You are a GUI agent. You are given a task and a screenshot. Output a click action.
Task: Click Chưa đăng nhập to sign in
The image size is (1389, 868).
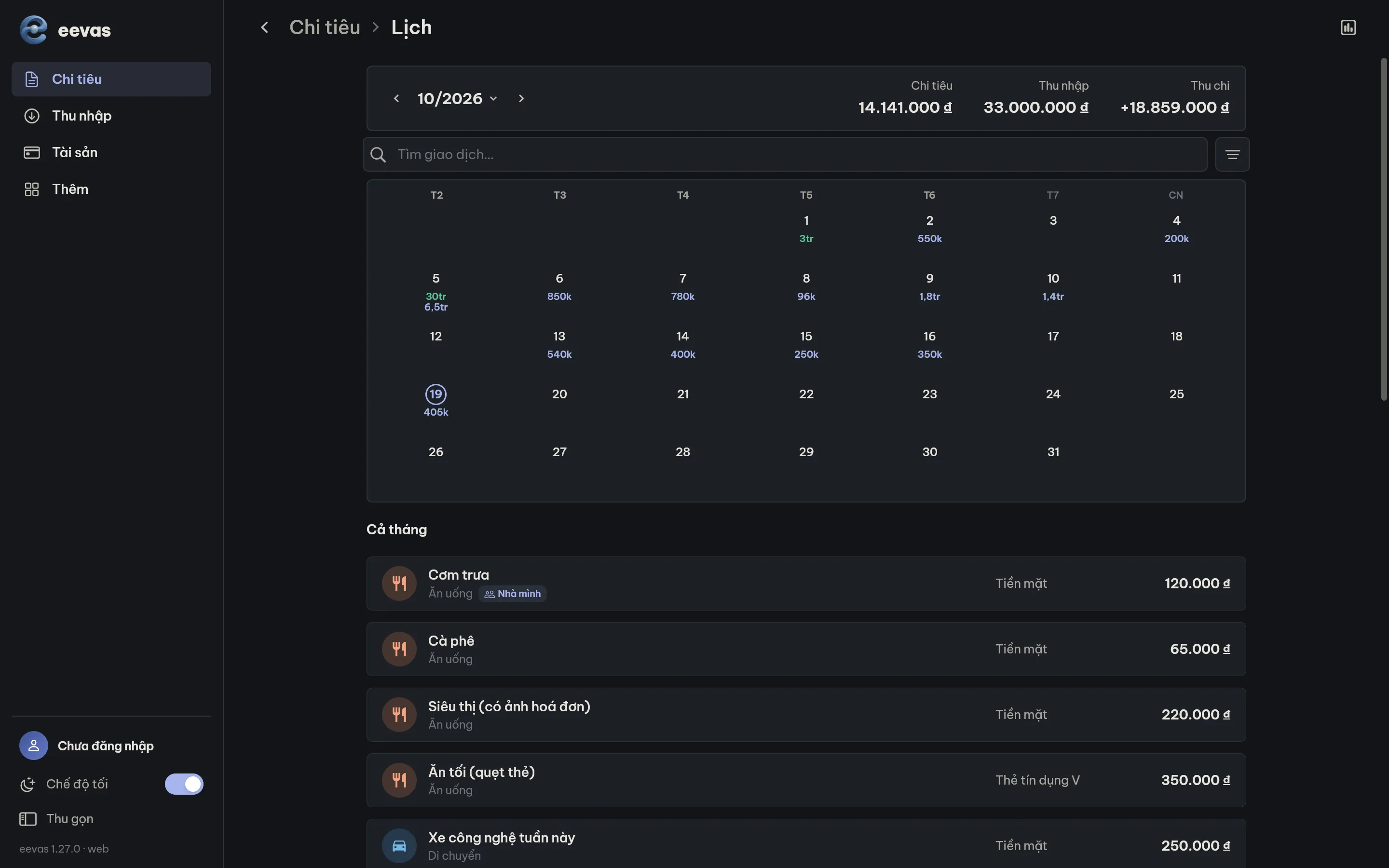(x=106, y=745)
